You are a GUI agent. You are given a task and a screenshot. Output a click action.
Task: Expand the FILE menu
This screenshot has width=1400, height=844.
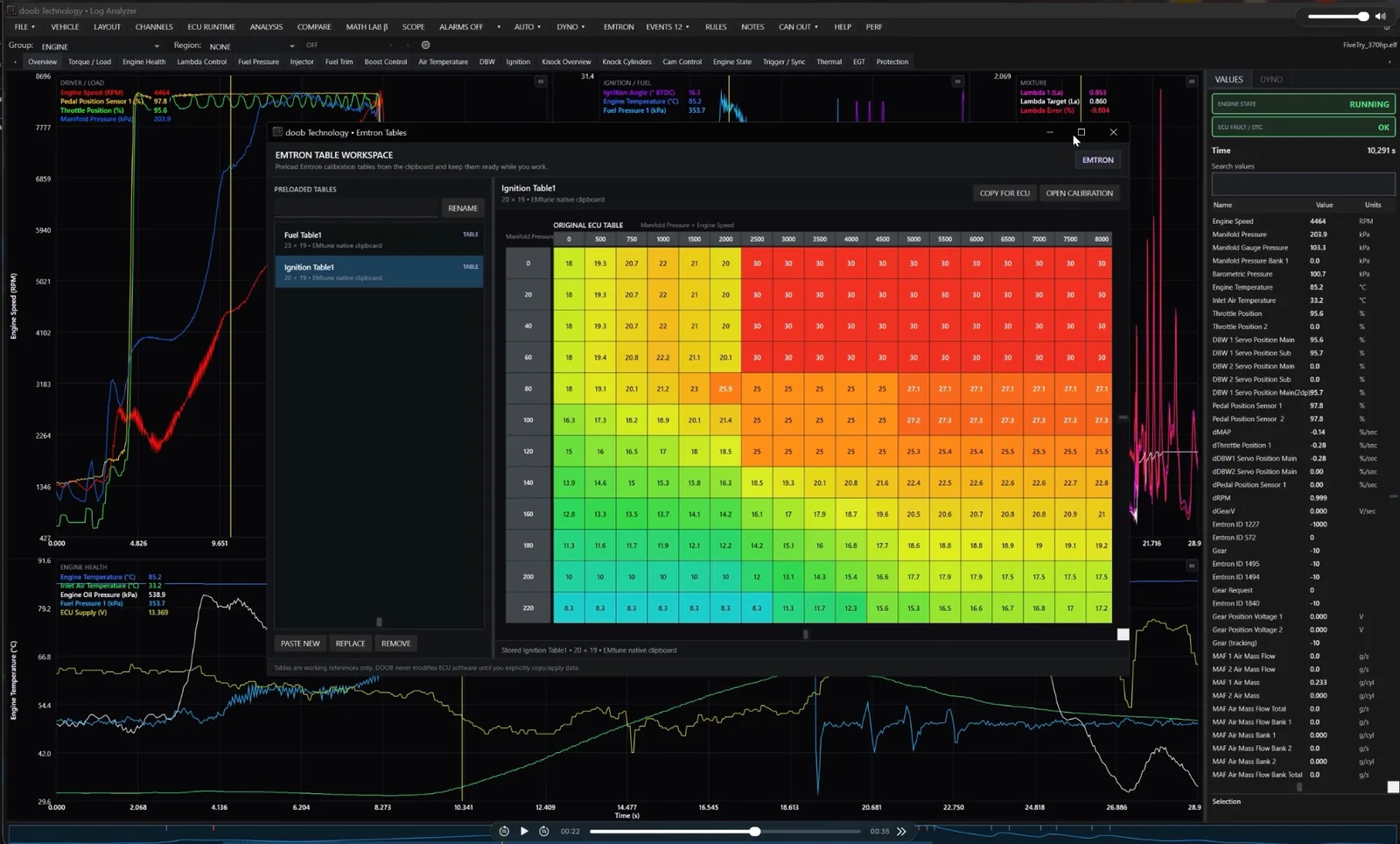coord(24,27)
